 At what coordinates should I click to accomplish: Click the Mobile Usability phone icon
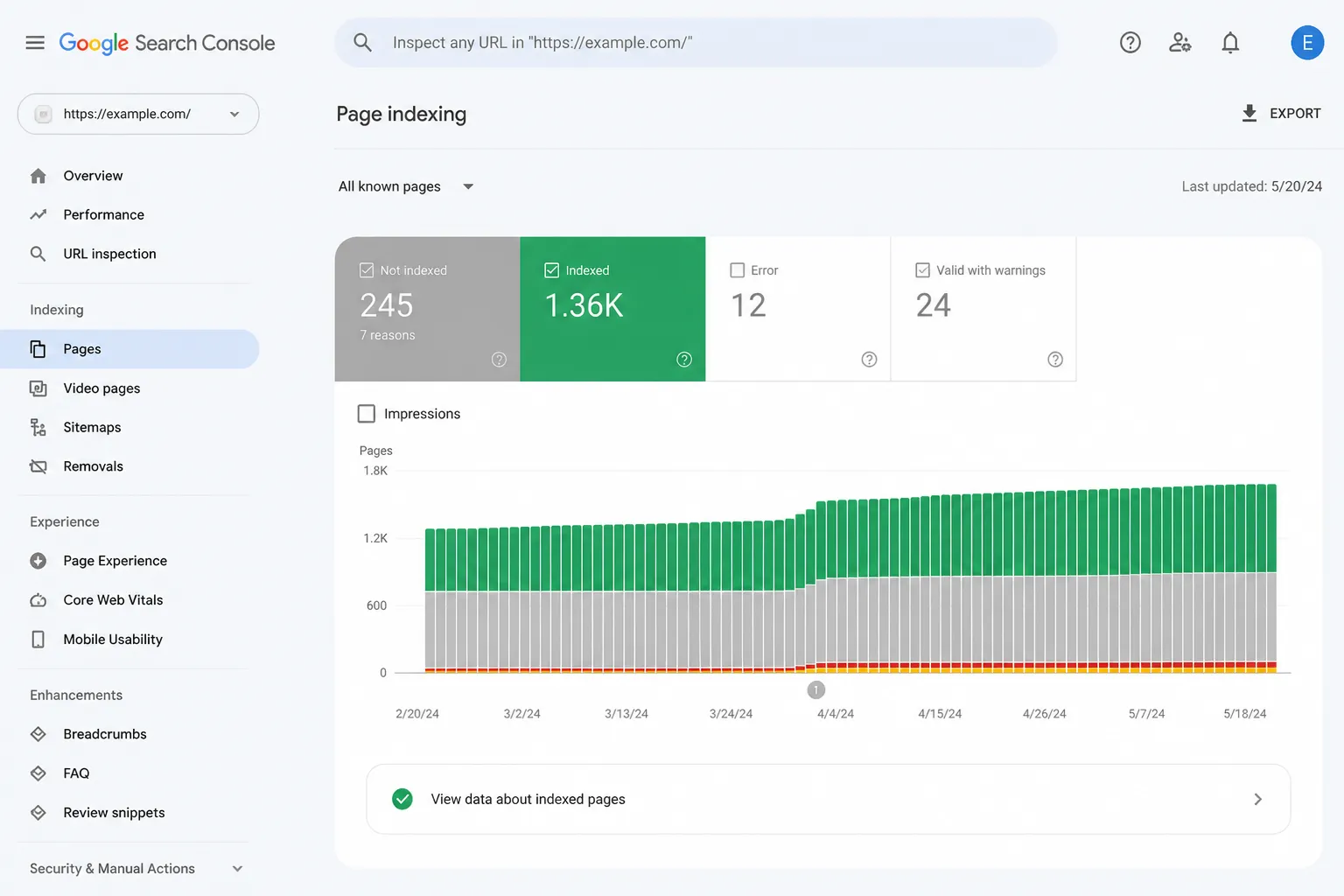click(38, 640)
